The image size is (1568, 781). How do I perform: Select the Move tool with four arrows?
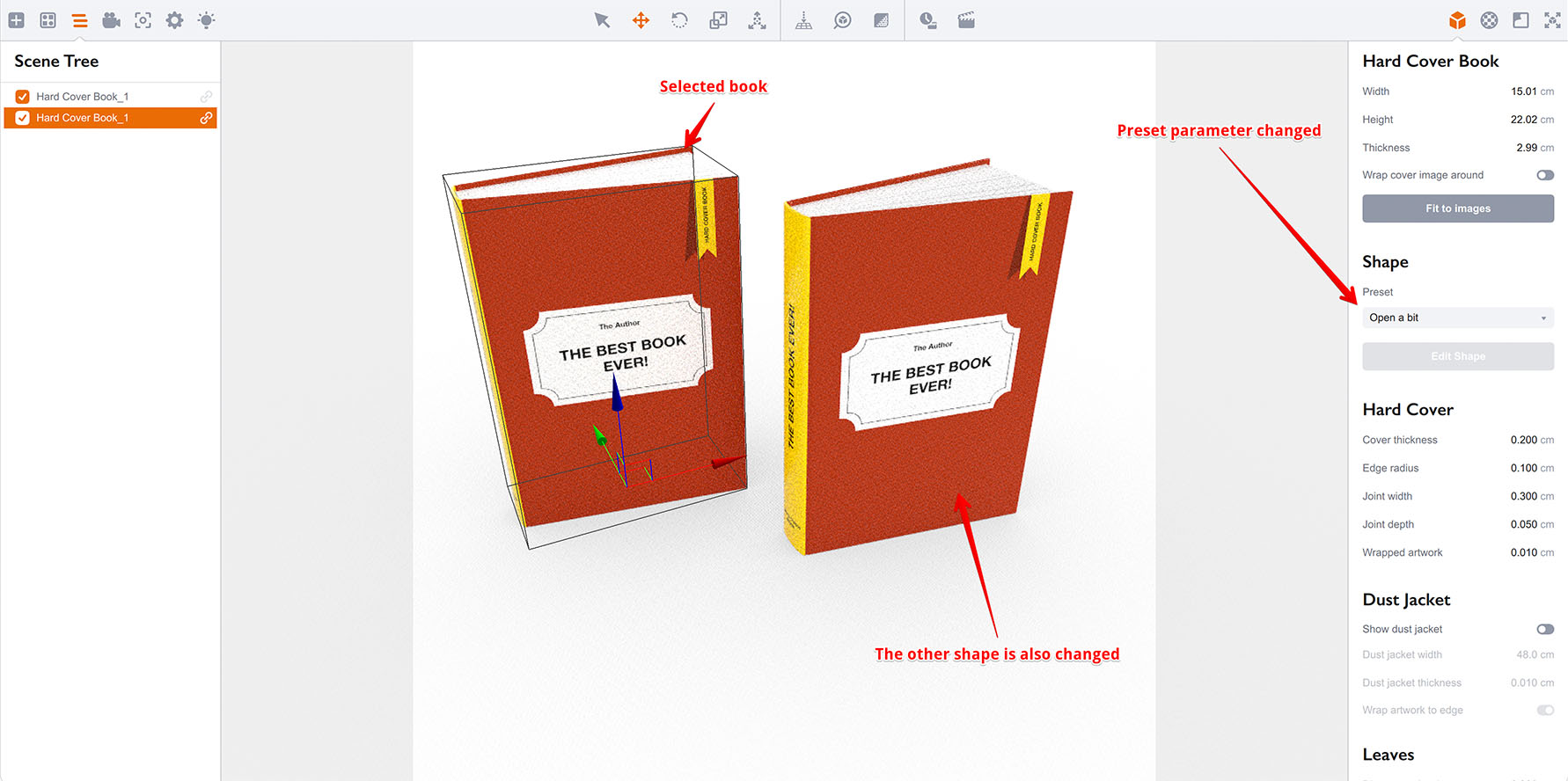[641, 20]
